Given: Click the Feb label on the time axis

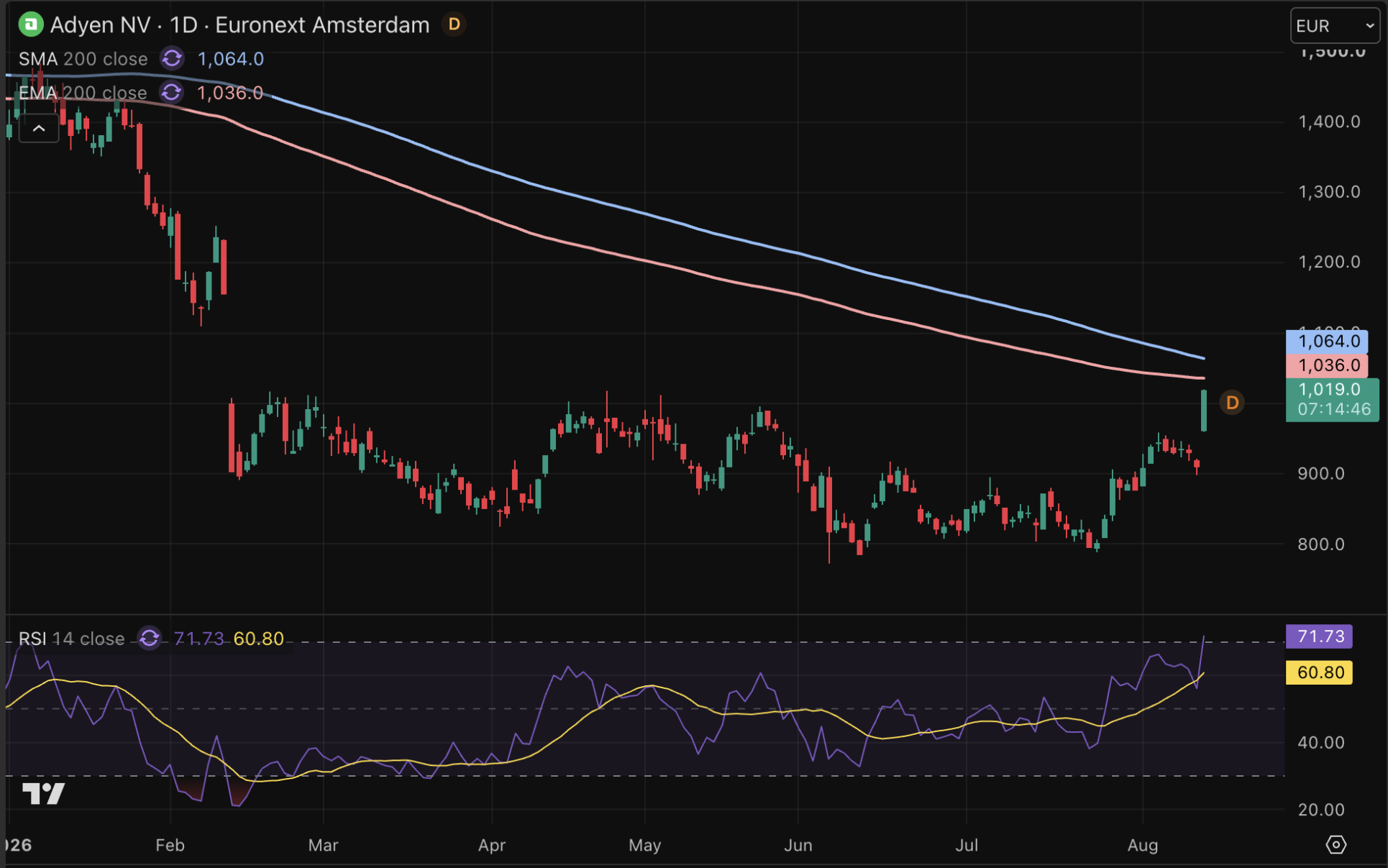Looking at the screenshot, I should [170, 845].
